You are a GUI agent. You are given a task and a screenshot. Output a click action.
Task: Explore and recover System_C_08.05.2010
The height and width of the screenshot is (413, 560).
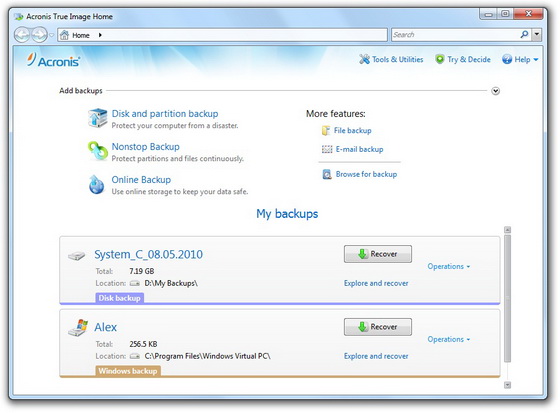[376, 283]
